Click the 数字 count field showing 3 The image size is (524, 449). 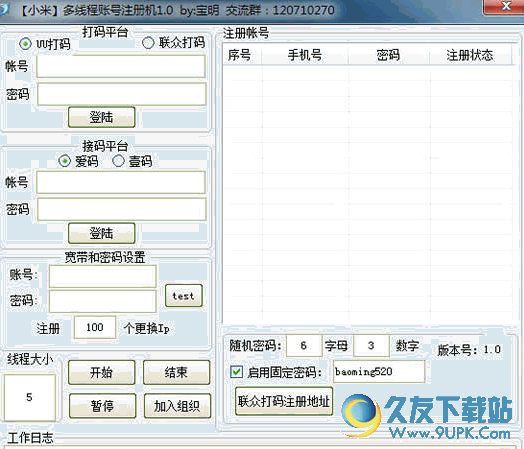point(371,345)
